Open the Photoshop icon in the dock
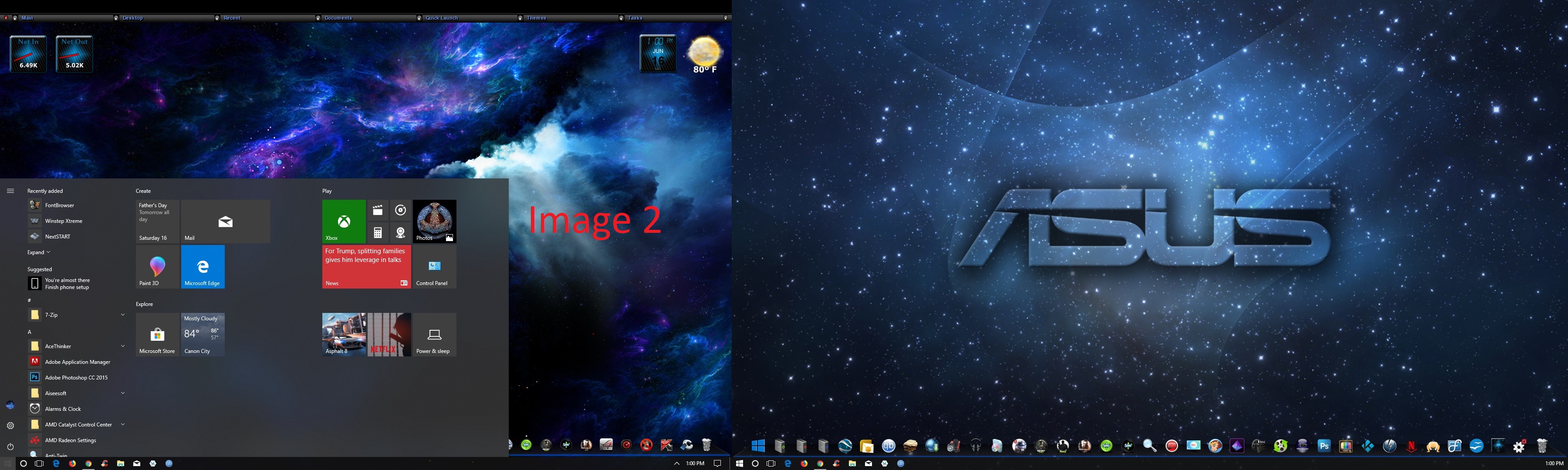 tap(1324, 446)
